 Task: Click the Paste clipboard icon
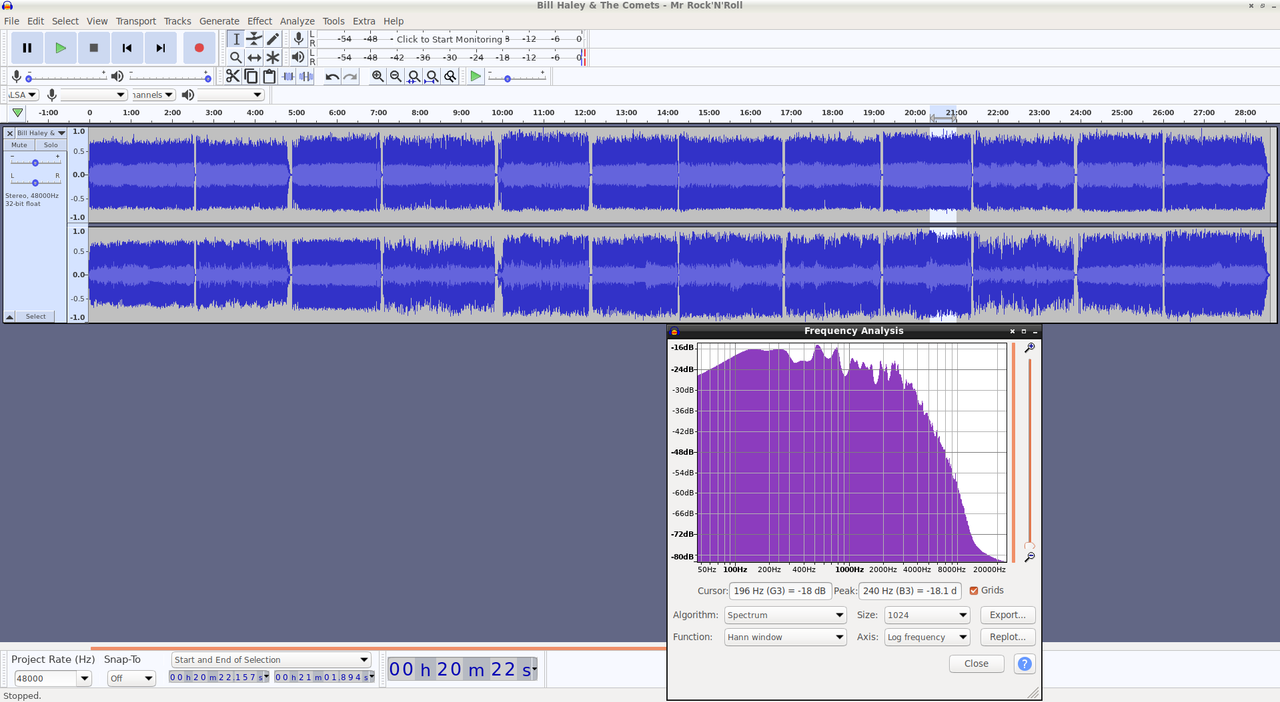click(x=269, y=76)
